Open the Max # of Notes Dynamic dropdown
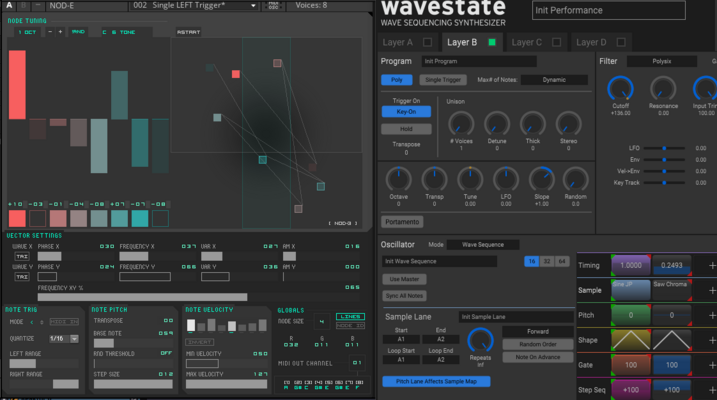 pos(554,80)
